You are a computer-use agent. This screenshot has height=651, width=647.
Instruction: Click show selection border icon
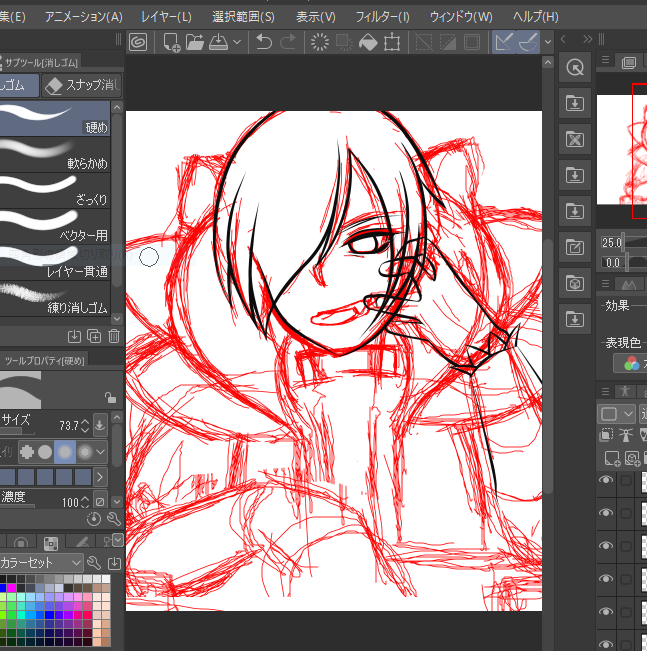click(472, 42)
